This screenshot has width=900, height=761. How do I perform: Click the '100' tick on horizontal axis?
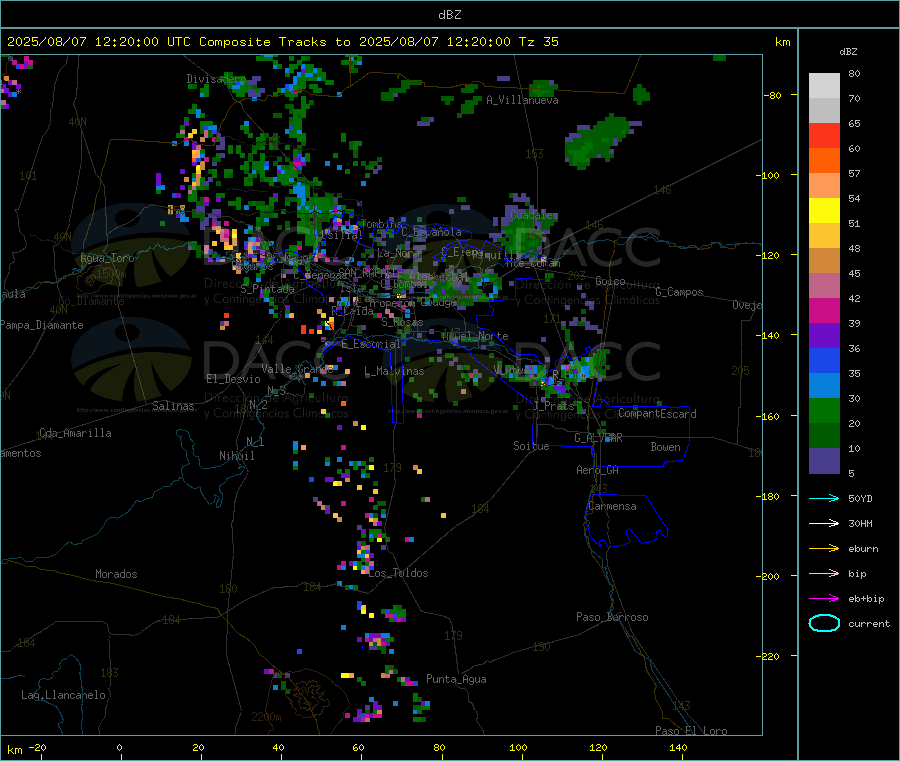pos(518,747)
